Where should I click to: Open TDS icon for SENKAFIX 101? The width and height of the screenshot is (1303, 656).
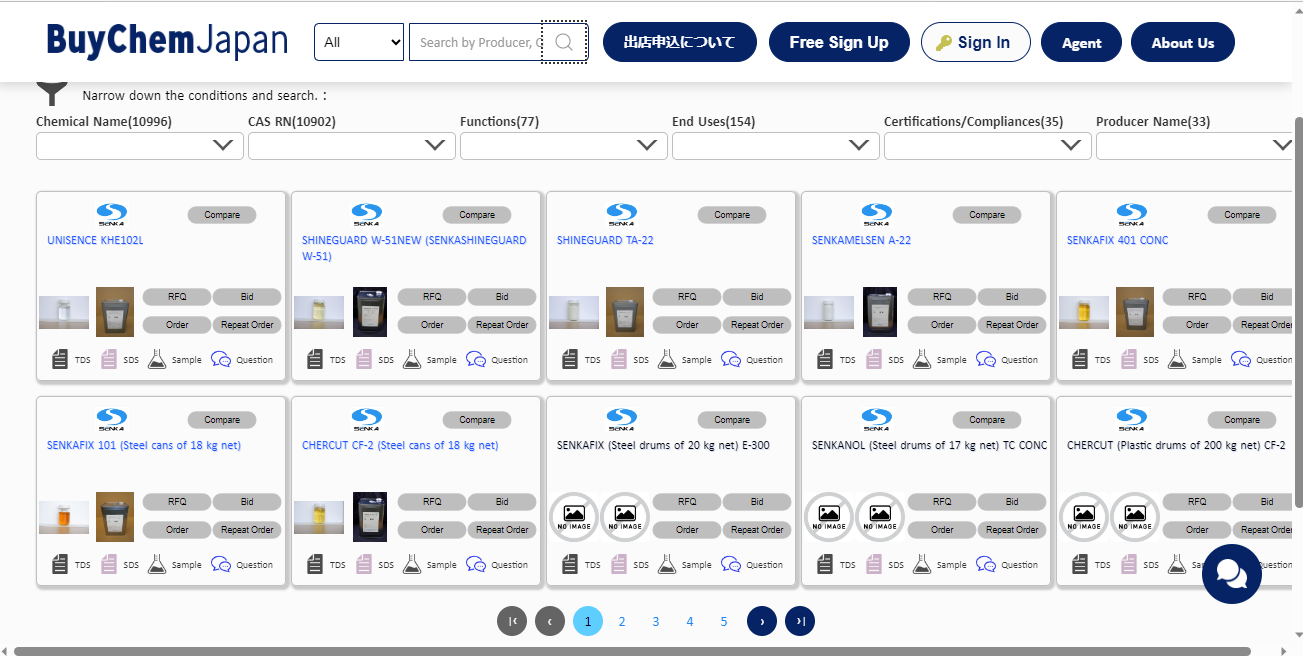tap(61, 564)
